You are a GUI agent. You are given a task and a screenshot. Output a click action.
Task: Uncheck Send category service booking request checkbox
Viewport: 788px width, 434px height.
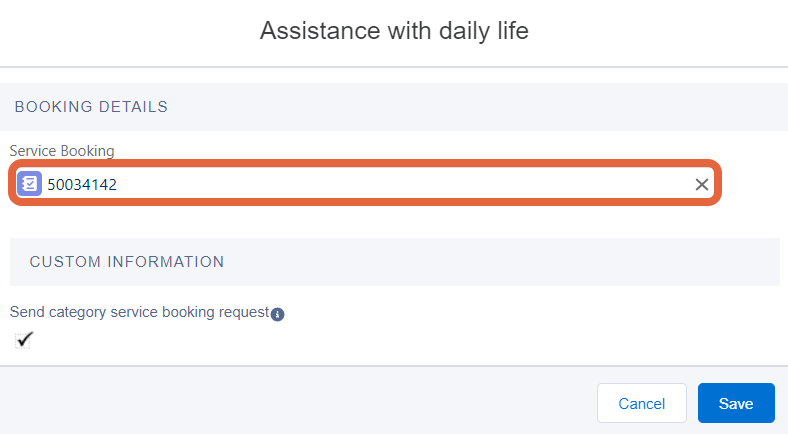[23, 340]
